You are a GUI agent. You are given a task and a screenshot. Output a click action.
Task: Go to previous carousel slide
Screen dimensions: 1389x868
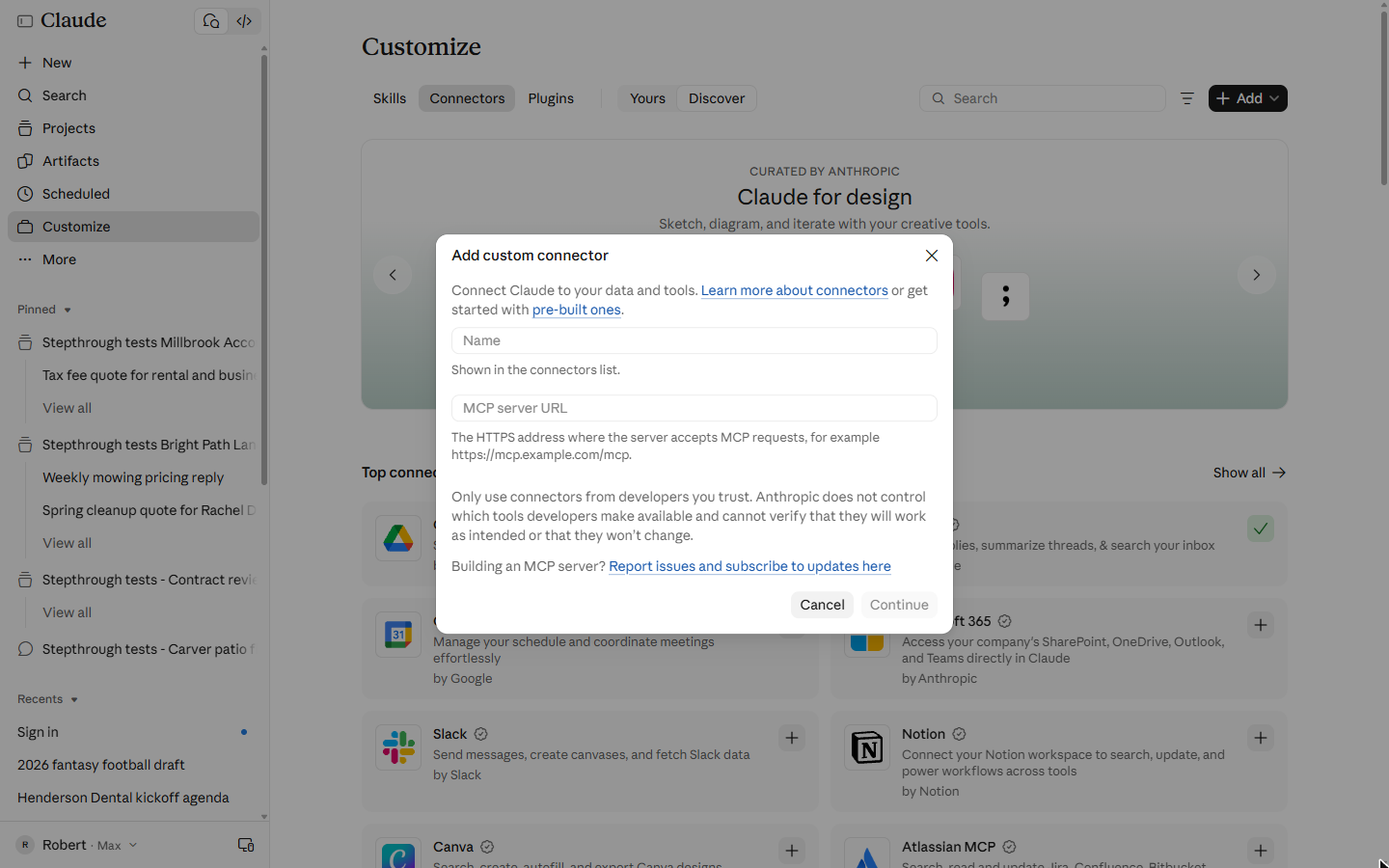click(393, 275)
